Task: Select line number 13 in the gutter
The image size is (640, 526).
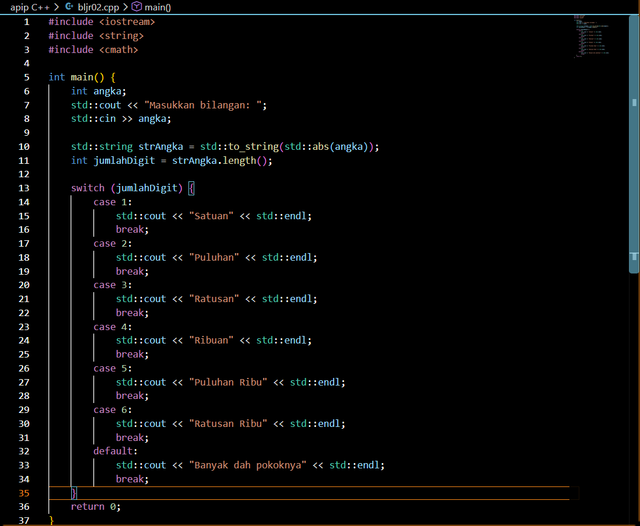Action: click(24, 188)
